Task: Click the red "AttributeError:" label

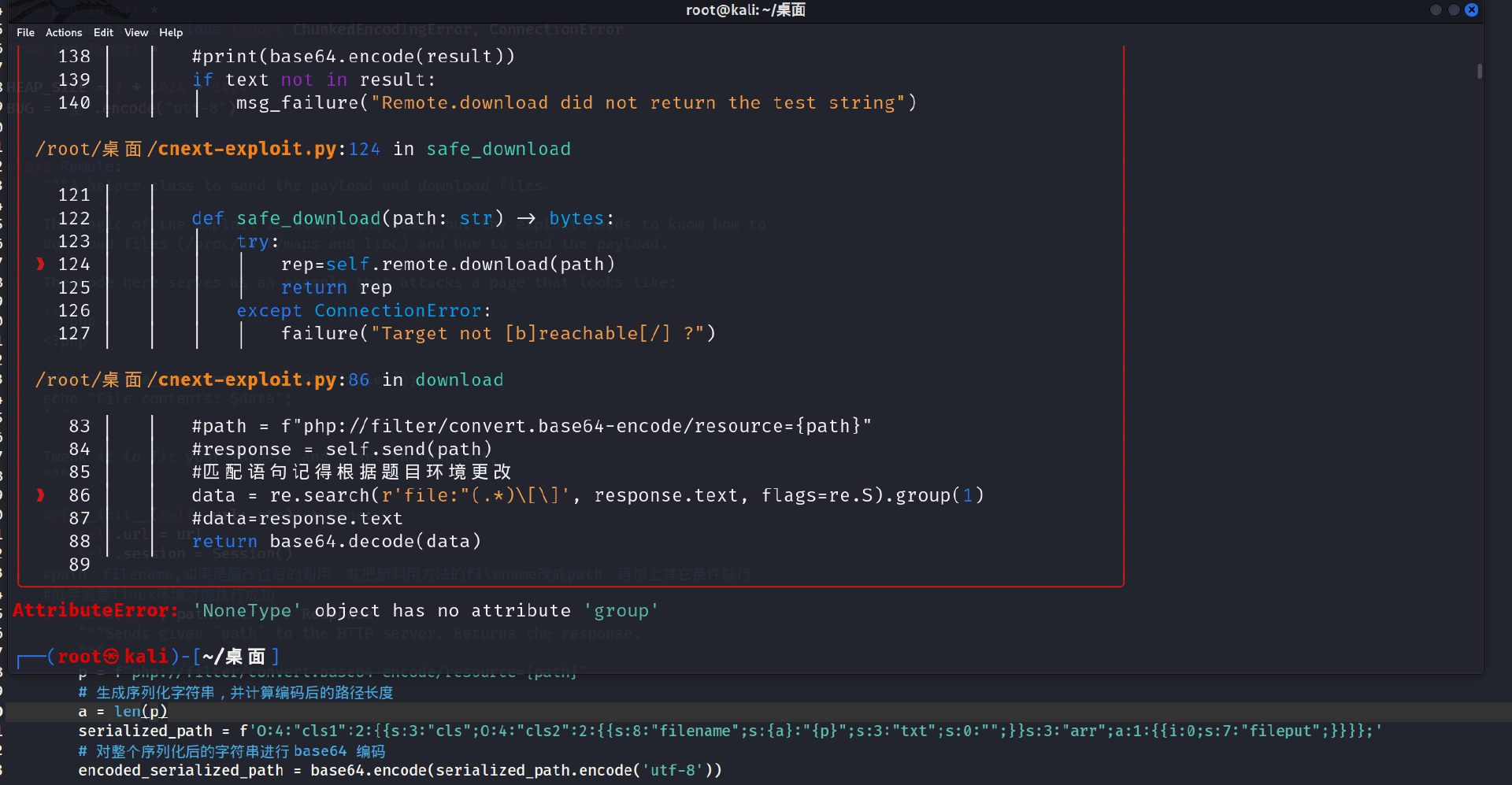Action: coord(95,610)
